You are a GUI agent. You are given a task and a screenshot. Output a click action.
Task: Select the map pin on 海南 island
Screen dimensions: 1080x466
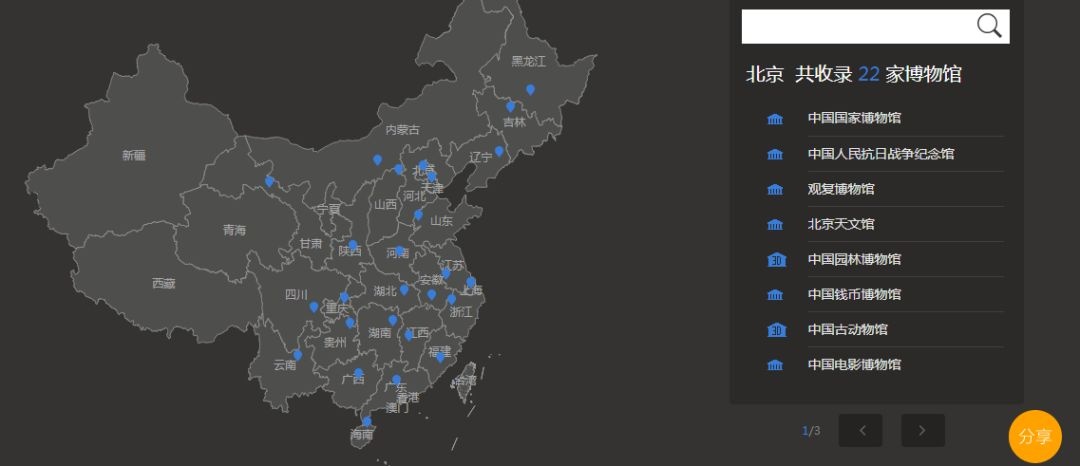coord(367,421)
